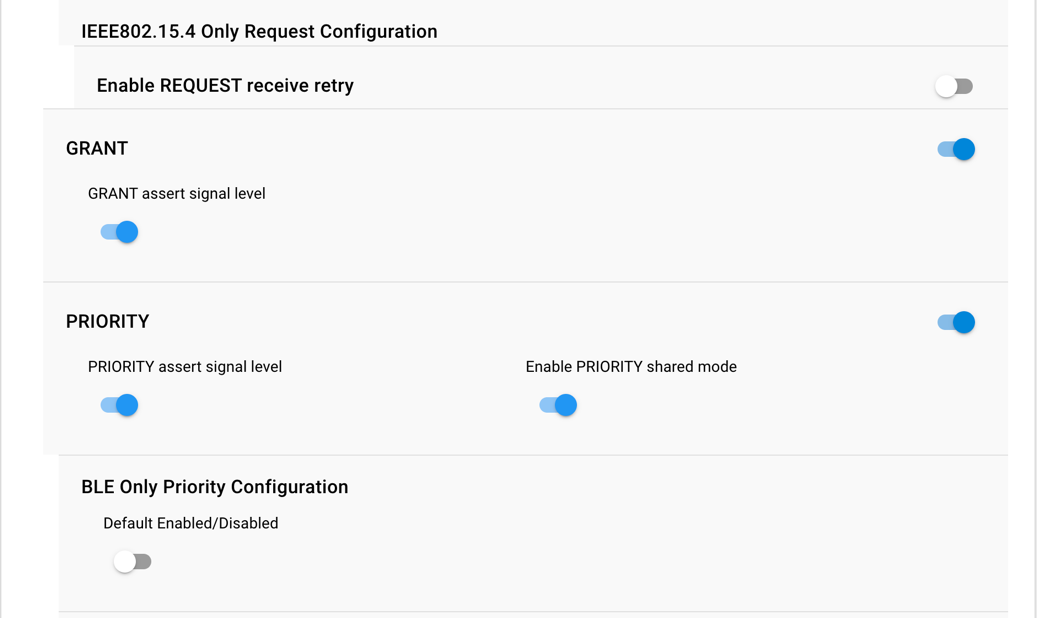Image resolution: width=1037 pixels, height=618 pixels.
Task: Disable the PRIORITY main switch
Action: 956,322
